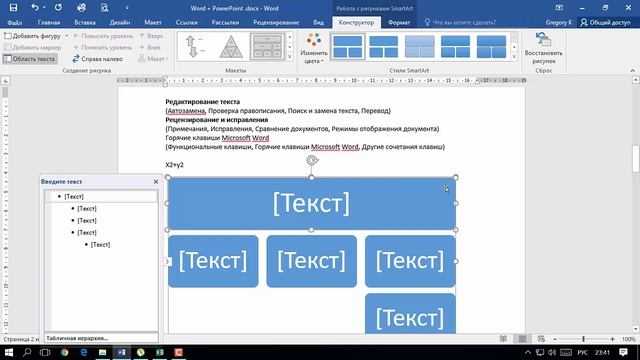Switch to web layout view icon
640x360 pixels.
click(x=541, y=339)
